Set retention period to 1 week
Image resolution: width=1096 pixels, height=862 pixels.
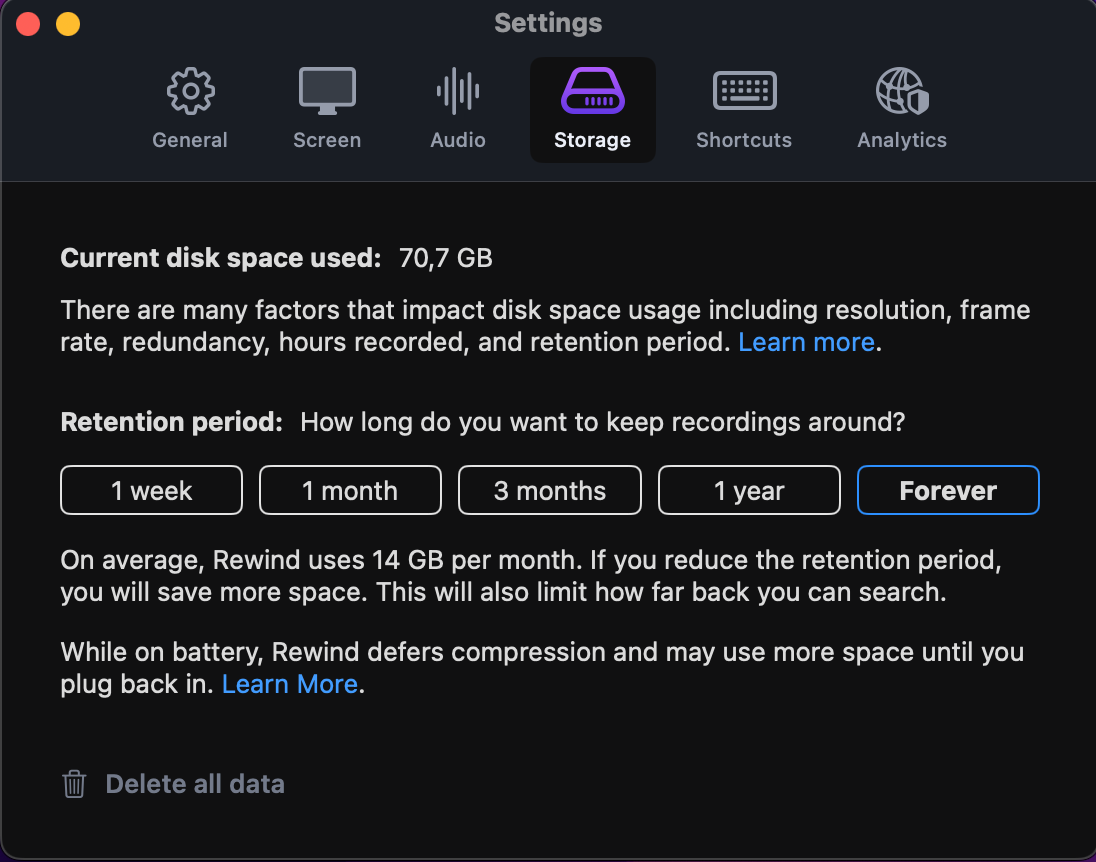click(x=152, y=490)
